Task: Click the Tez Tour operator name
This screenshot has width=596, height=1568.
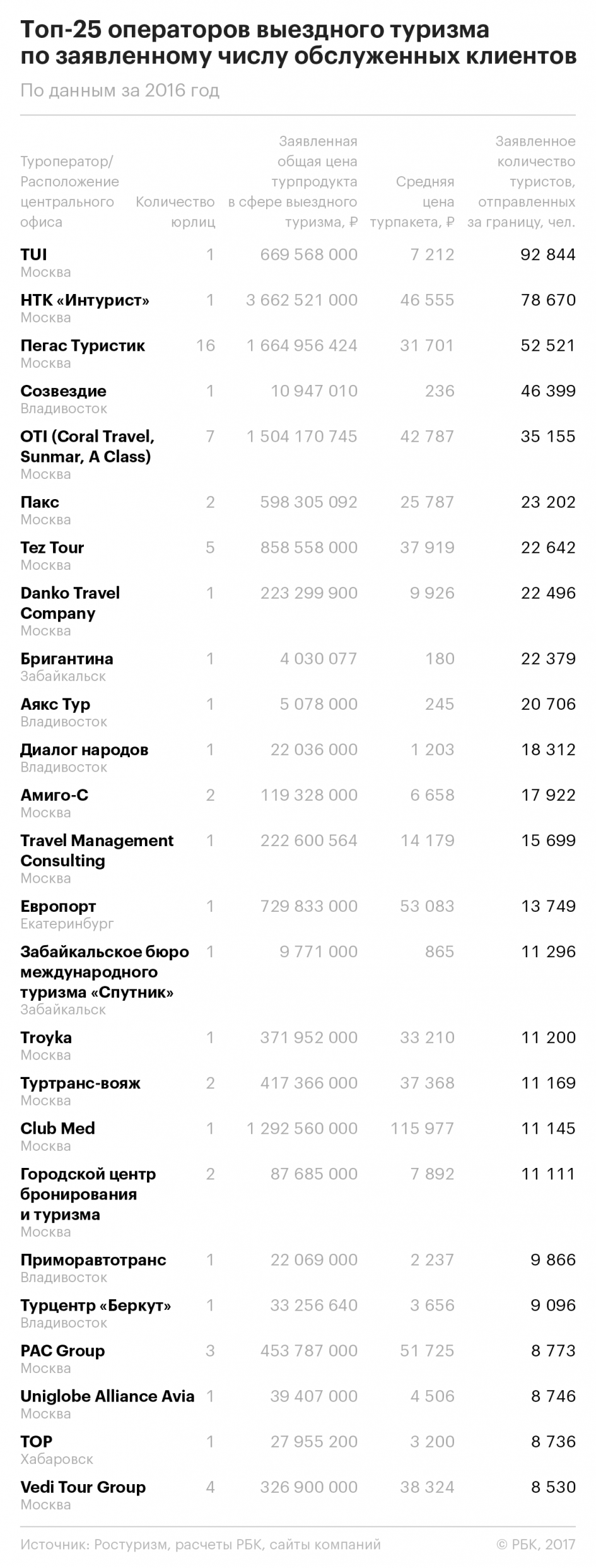Action: [52, 547]
